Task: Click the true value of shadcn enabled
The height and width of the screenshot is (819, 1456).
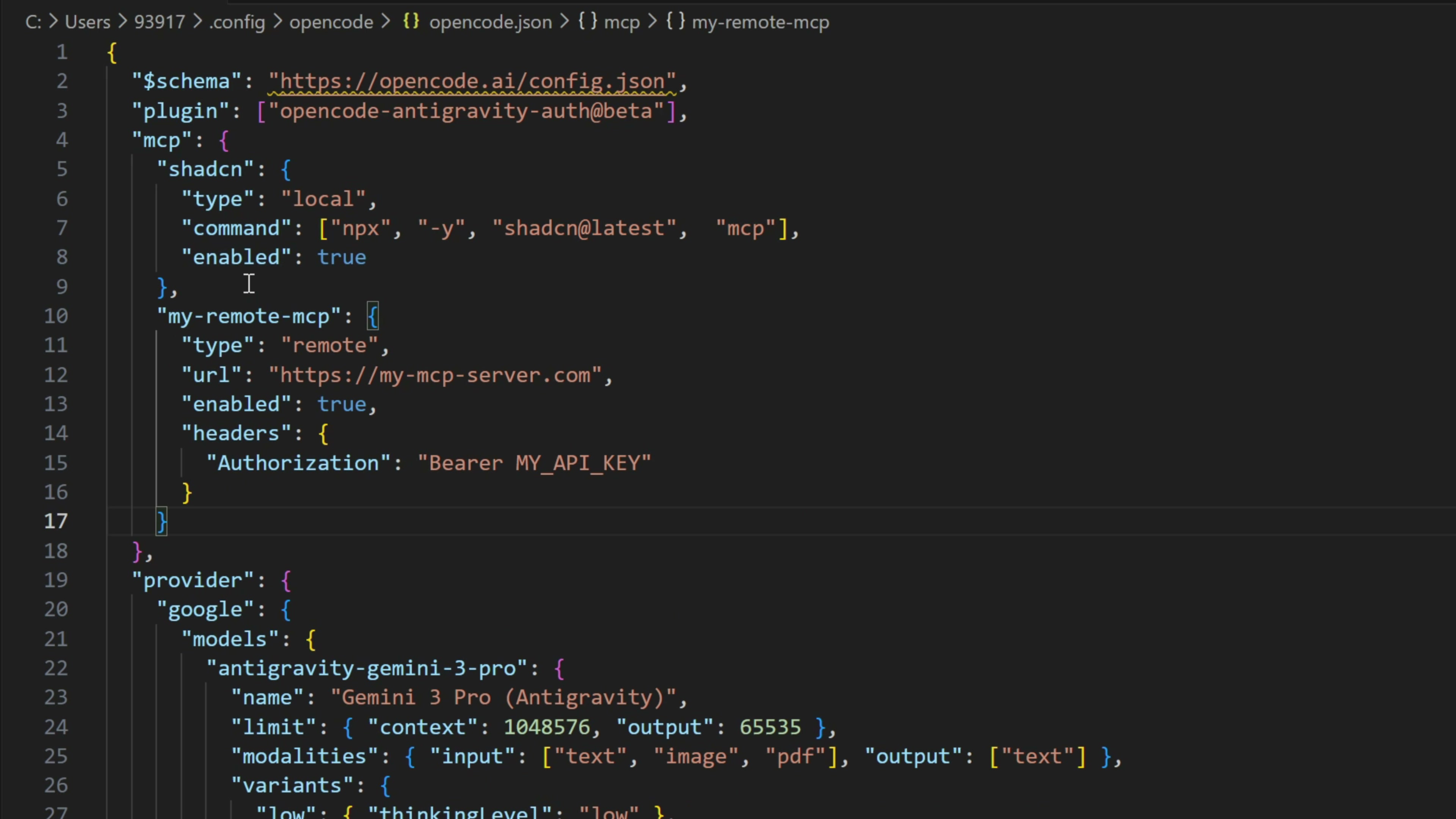Action: click(341, 258)
